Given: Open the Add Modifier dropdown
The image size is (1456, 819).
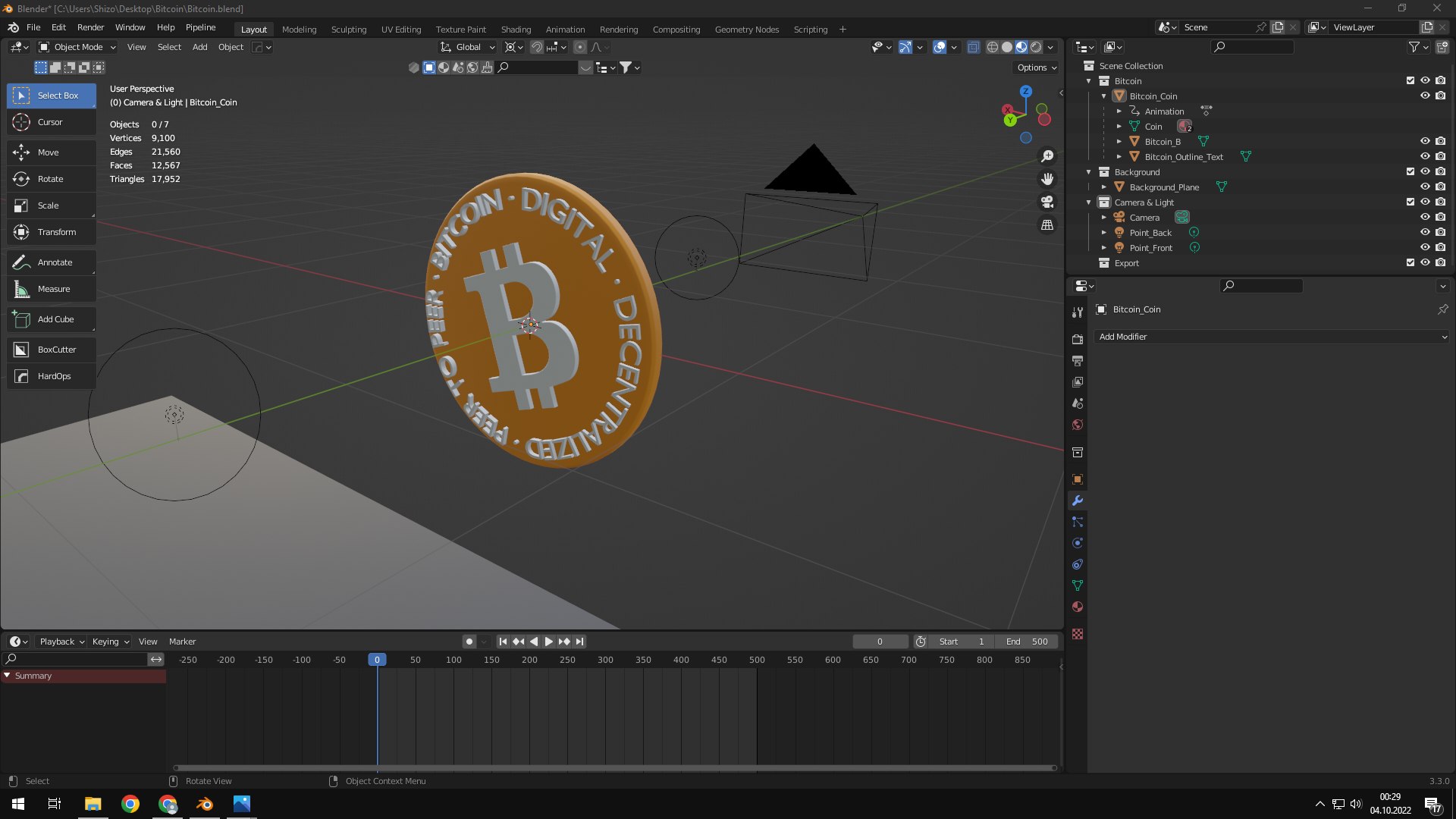Looking at the screenshot, I should [1272, 337].
